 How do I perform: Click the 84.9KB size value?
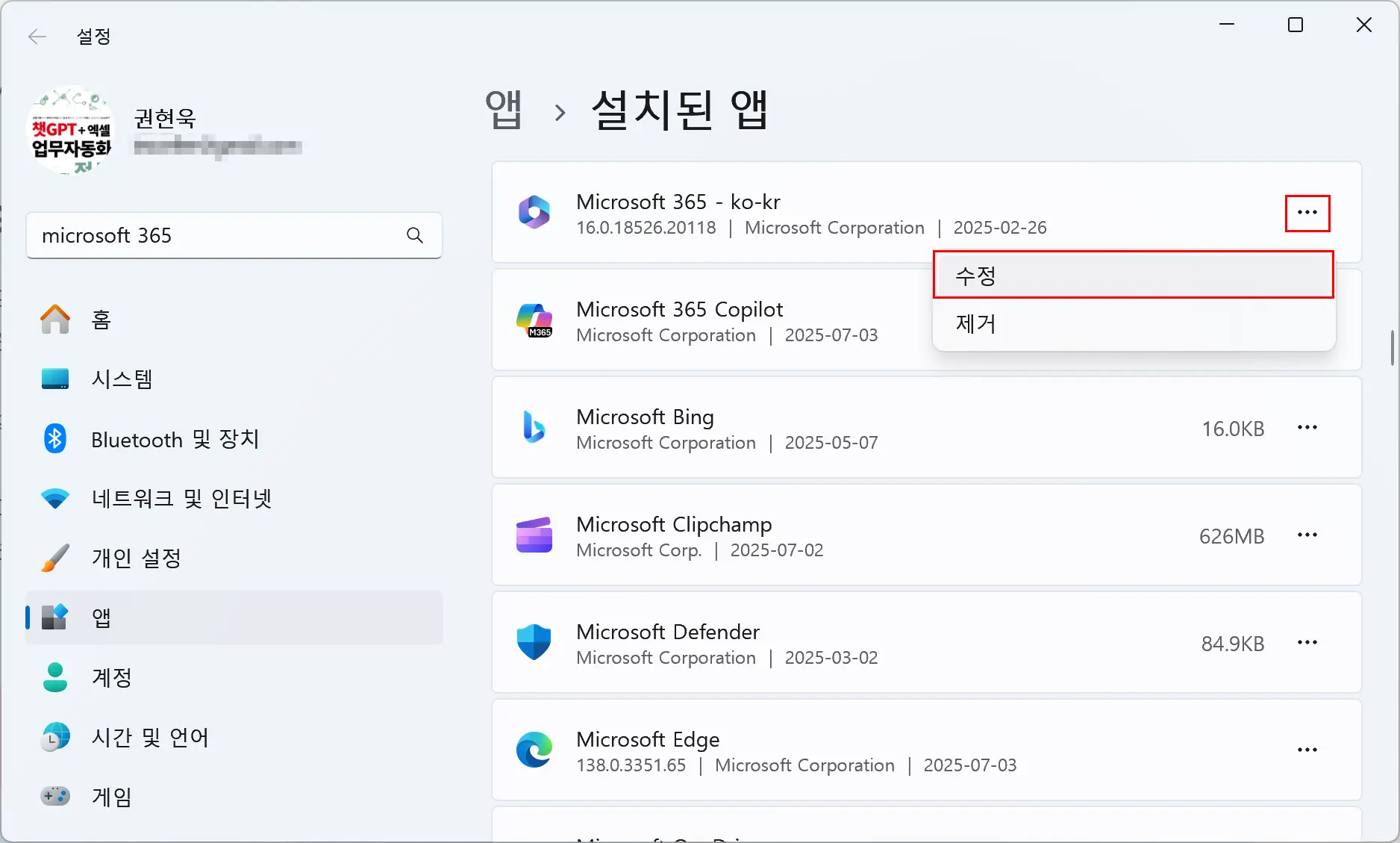(x=1233, y=644)
